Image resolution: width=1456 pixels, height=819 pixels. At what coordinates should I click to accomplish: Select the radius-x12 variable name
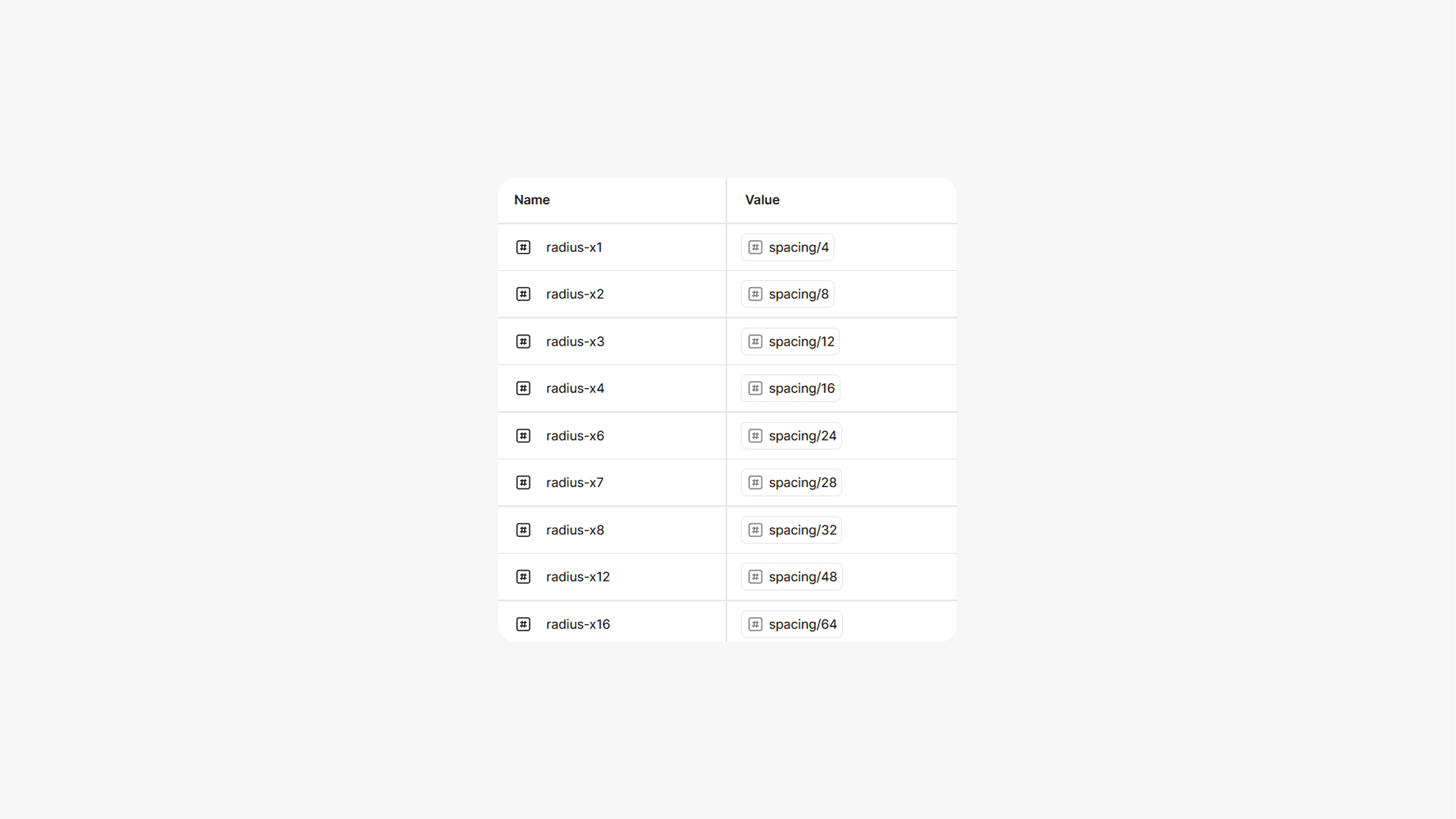coord(578,577)
